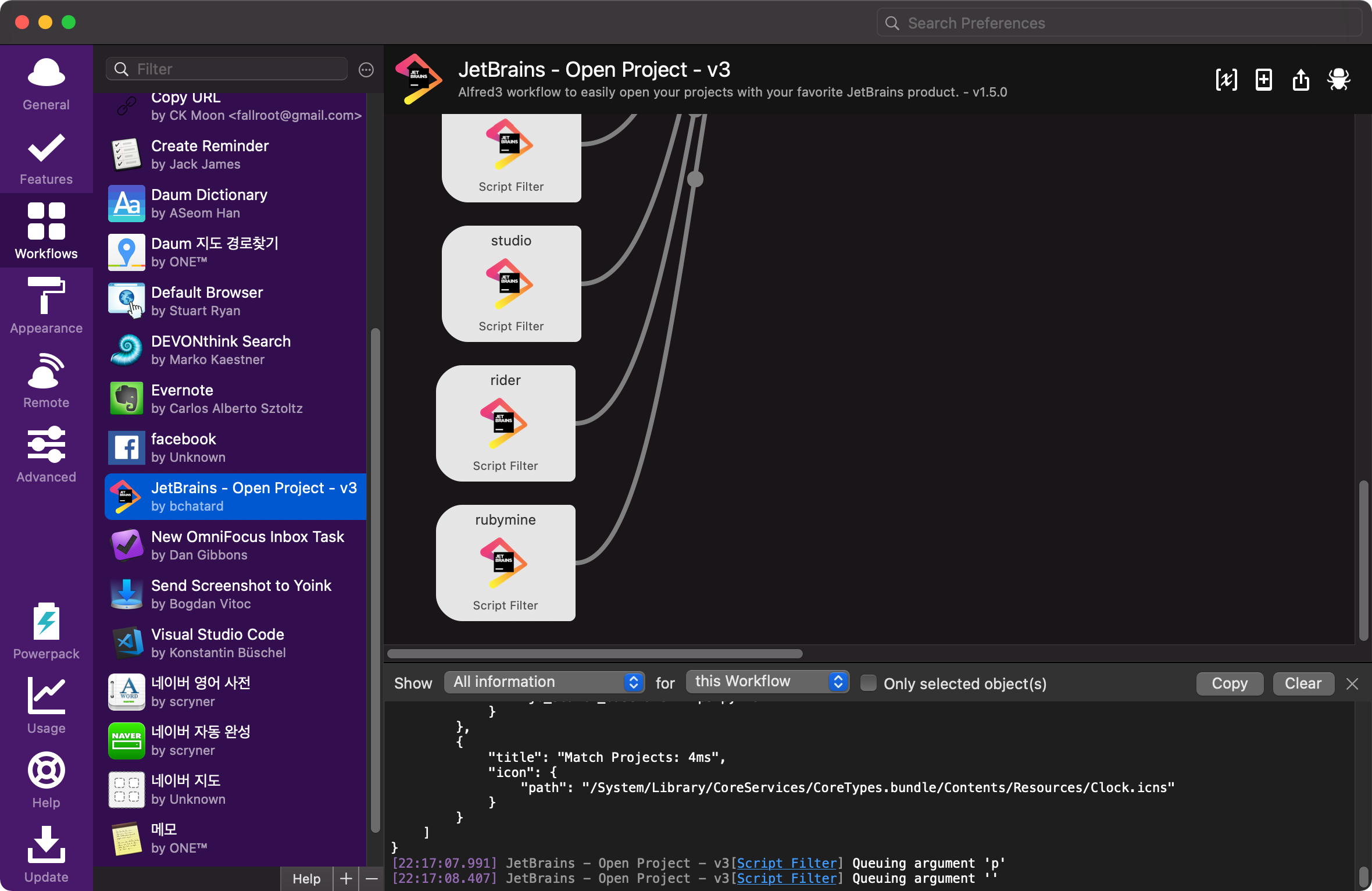Click the Script Filter link in log
The height and width of the screenshot is (891, 1372).
(787, 863)
